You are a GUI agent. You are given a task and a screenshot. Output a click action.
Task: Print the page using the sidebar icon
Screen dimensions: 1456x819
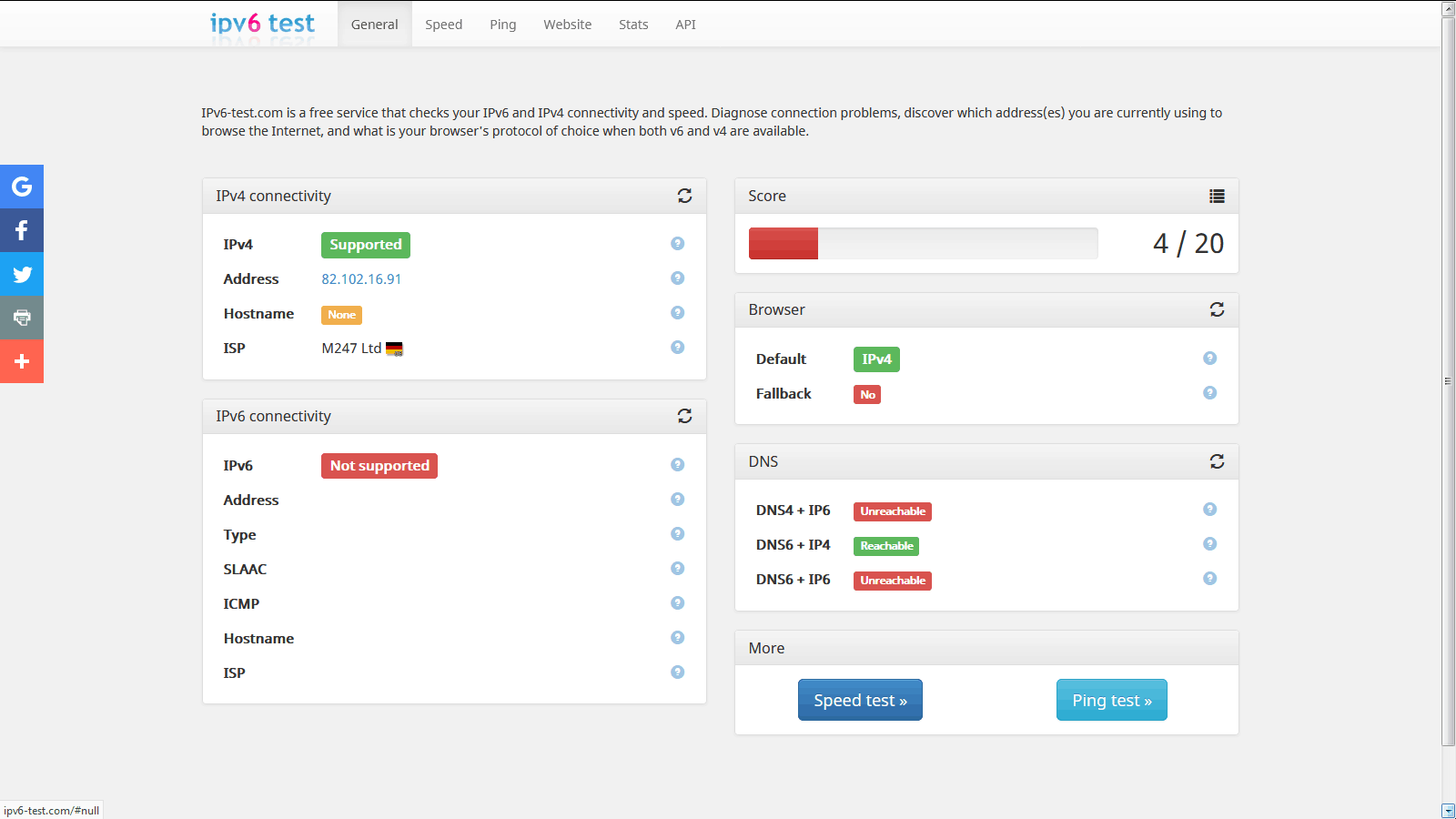tap(22, 318)
